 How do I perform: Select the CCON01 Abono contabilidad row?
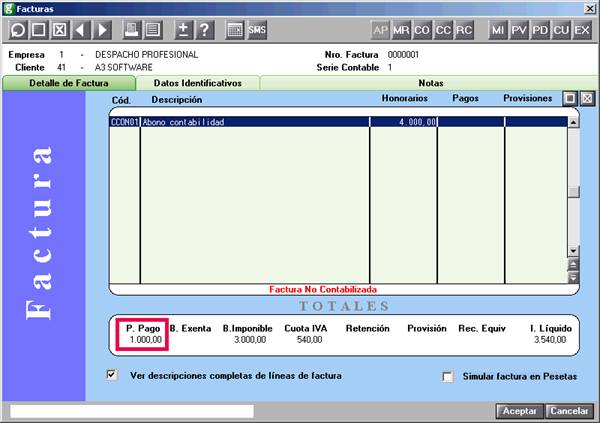338,122
